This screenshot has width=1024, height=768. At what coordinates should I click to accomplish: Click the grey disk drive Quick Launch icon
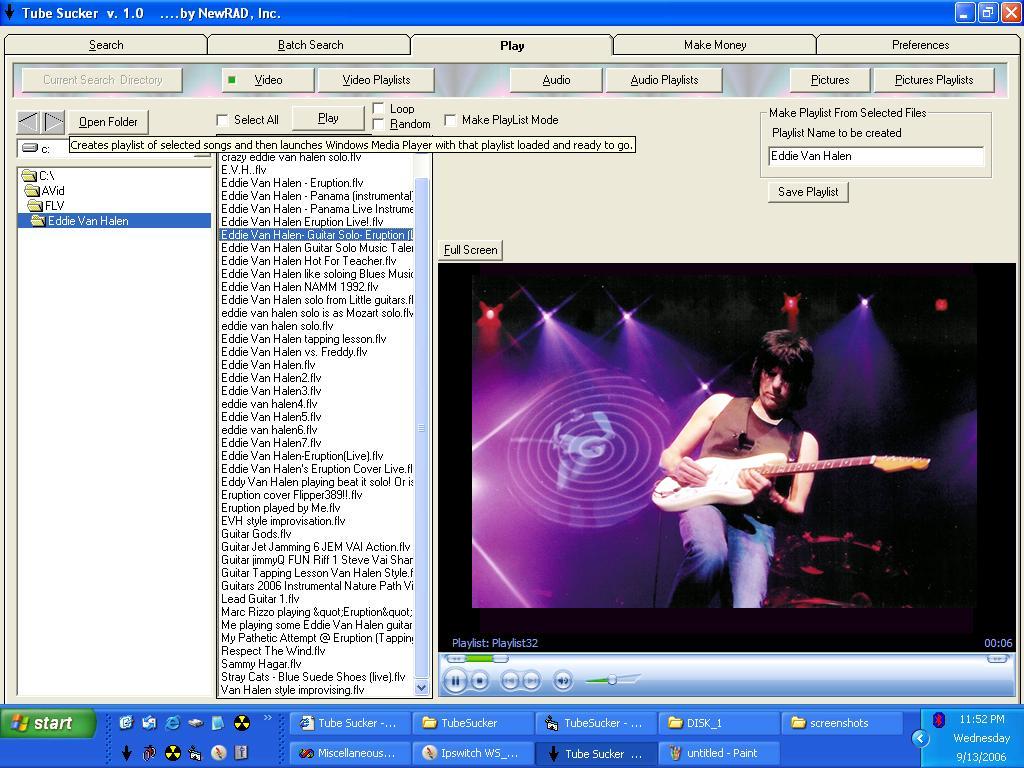(196, 722)
